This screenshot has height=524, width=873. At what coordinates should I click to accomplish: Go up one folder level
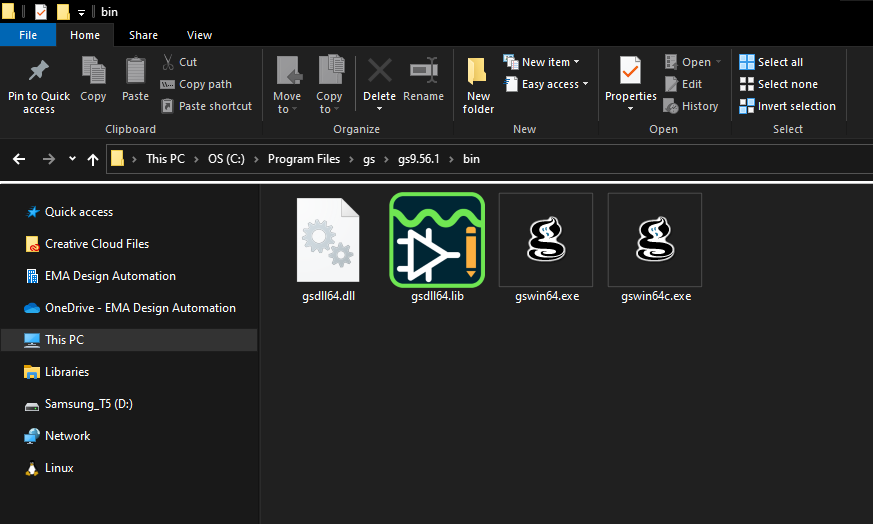[92, 160]
